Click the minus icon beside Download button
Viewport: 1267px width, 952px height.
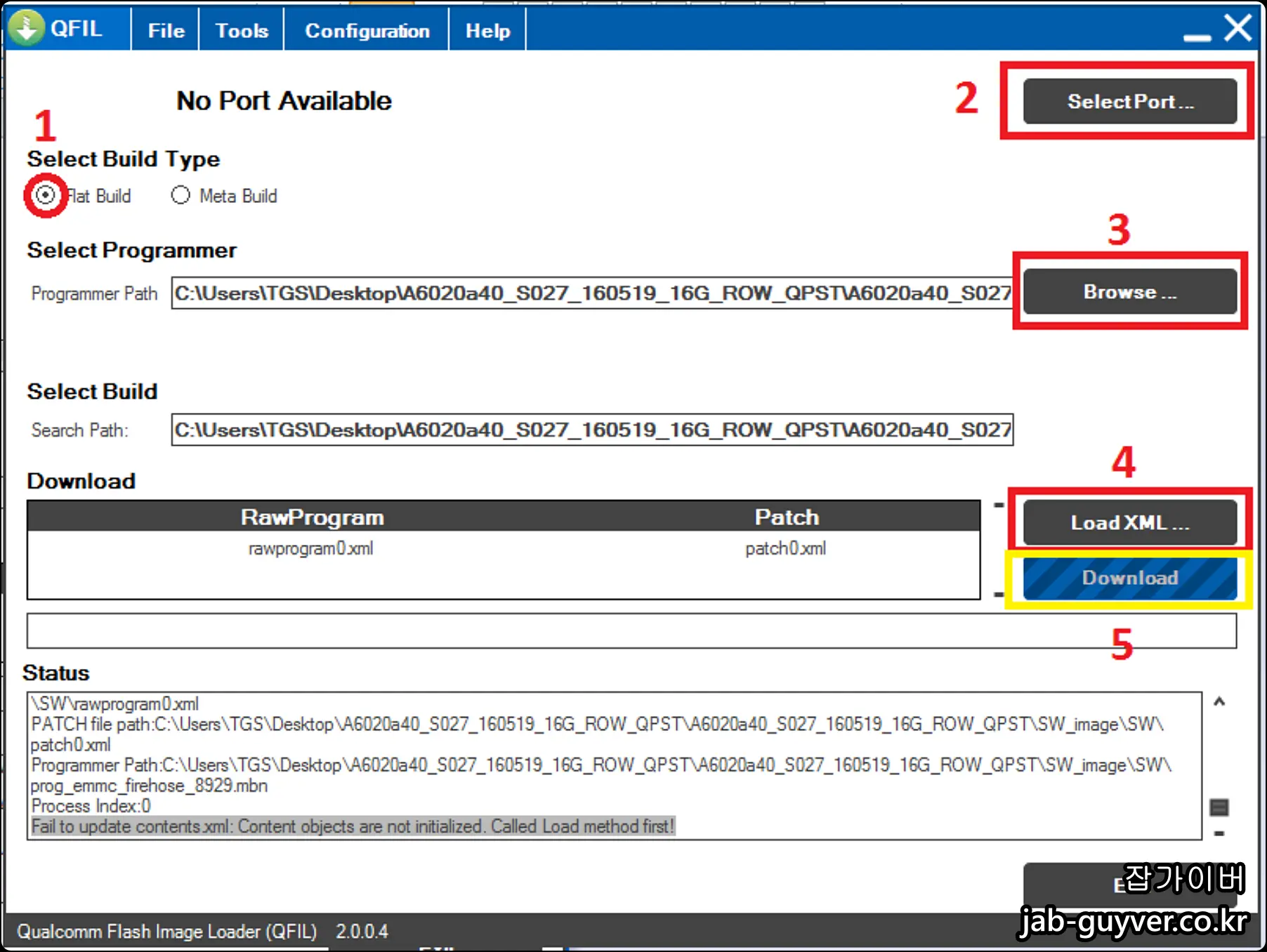[999, 595]
